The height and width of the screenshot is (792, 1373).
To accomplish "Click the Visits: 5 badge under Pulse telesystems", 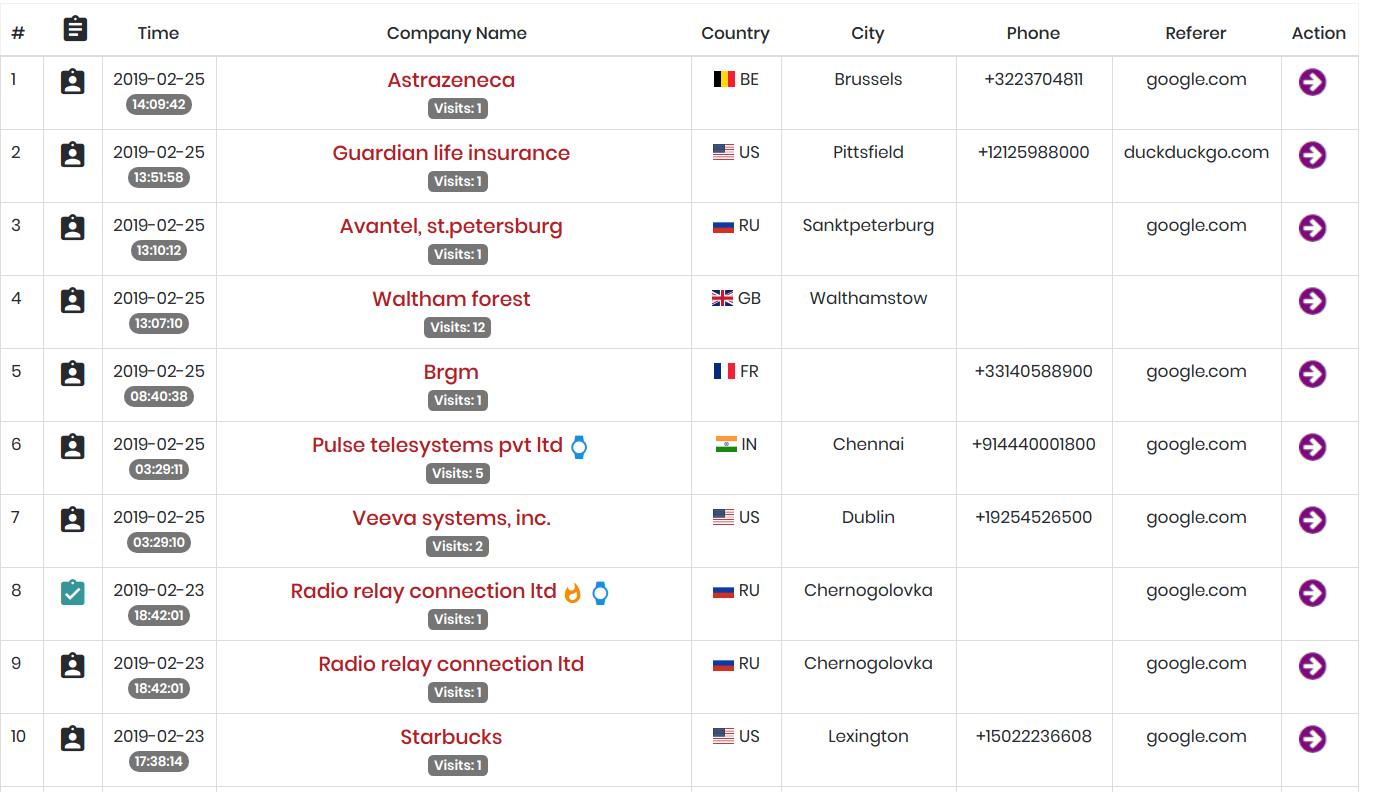I will click(x=458, y=474).
